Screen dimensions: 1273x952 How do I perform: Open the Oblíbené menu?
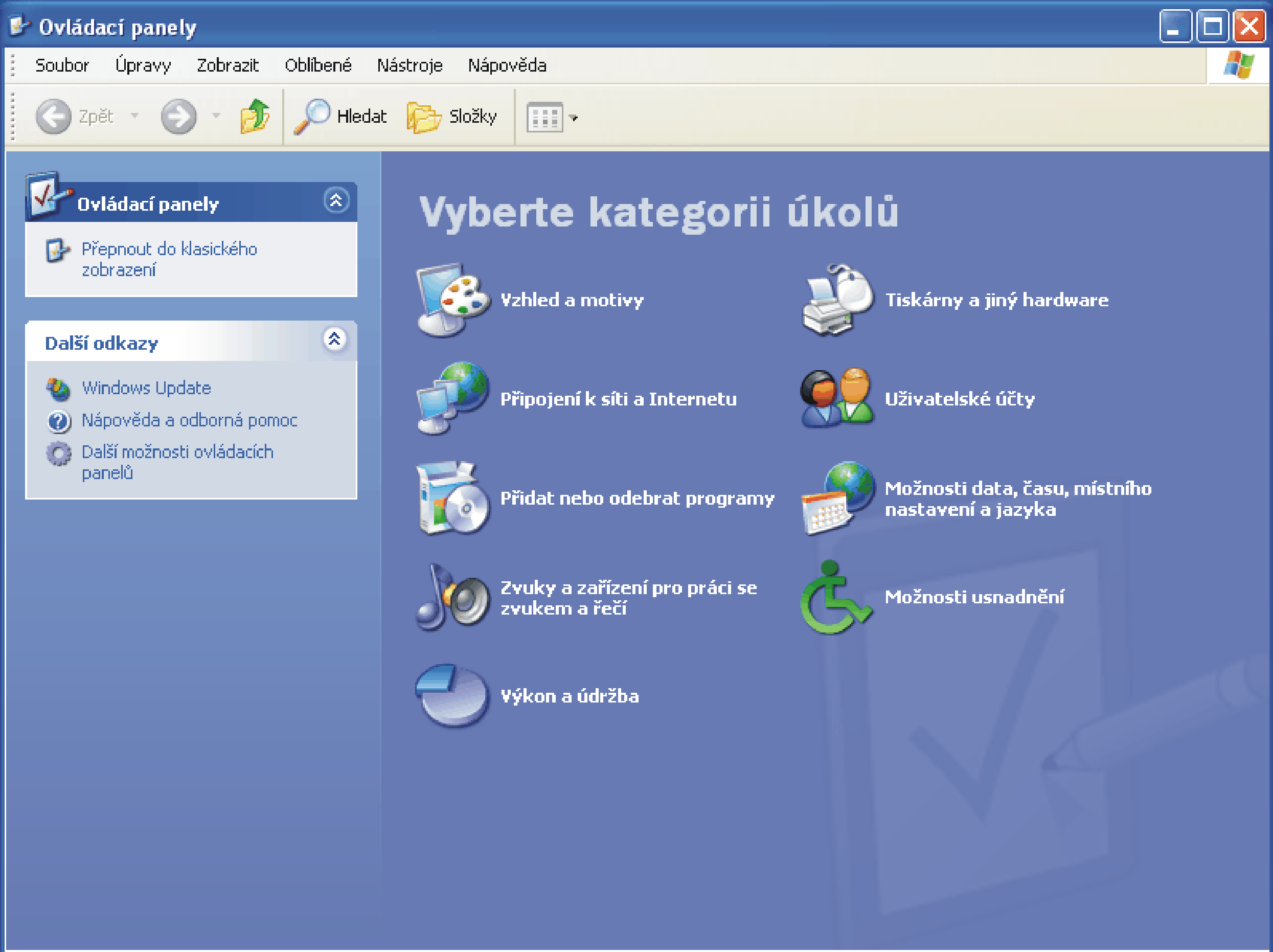click(317, 65)
